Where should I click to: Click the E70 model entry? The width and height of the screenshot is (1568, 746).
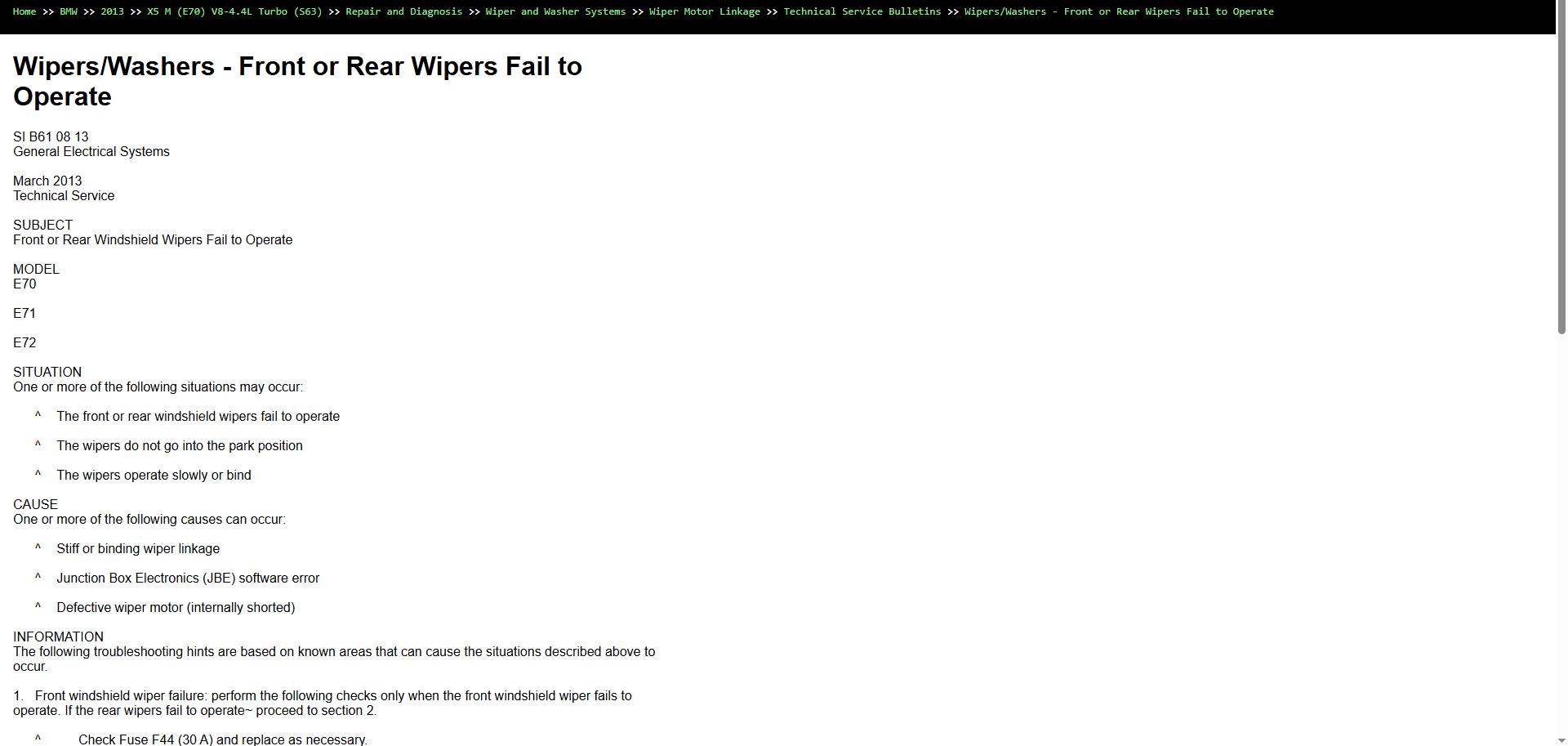point(24,284)
